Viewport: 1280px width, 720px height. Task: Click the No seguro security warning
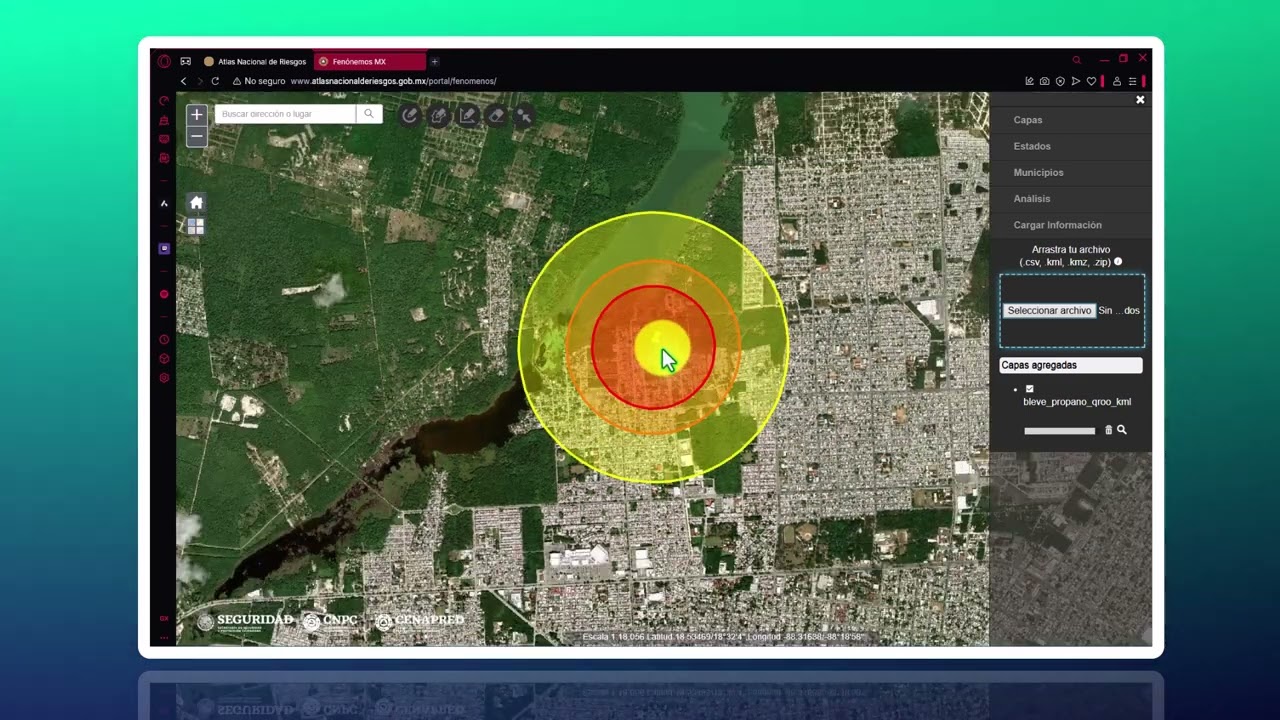click(258, 81)
